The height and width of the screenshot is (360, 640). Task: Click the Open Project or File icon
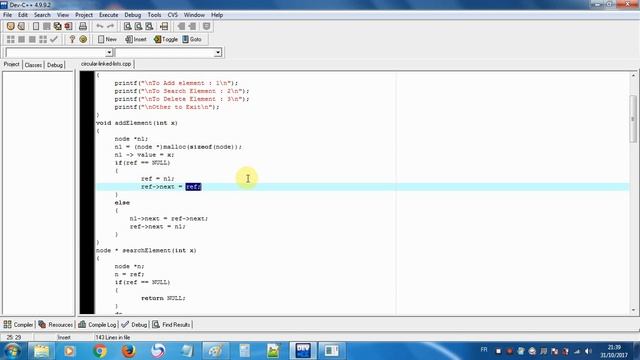[21, 26]
